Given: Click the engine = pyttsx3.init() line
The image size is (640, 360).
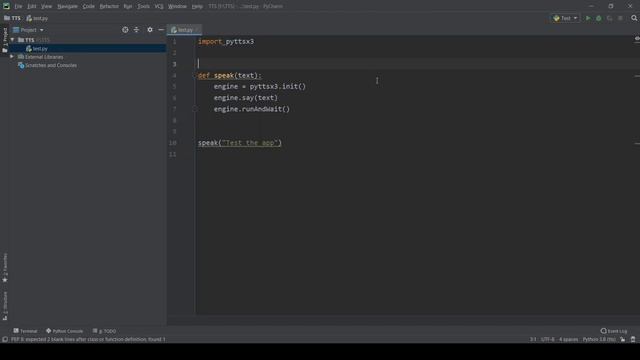Looking at the screenshot, I should 260,87.
